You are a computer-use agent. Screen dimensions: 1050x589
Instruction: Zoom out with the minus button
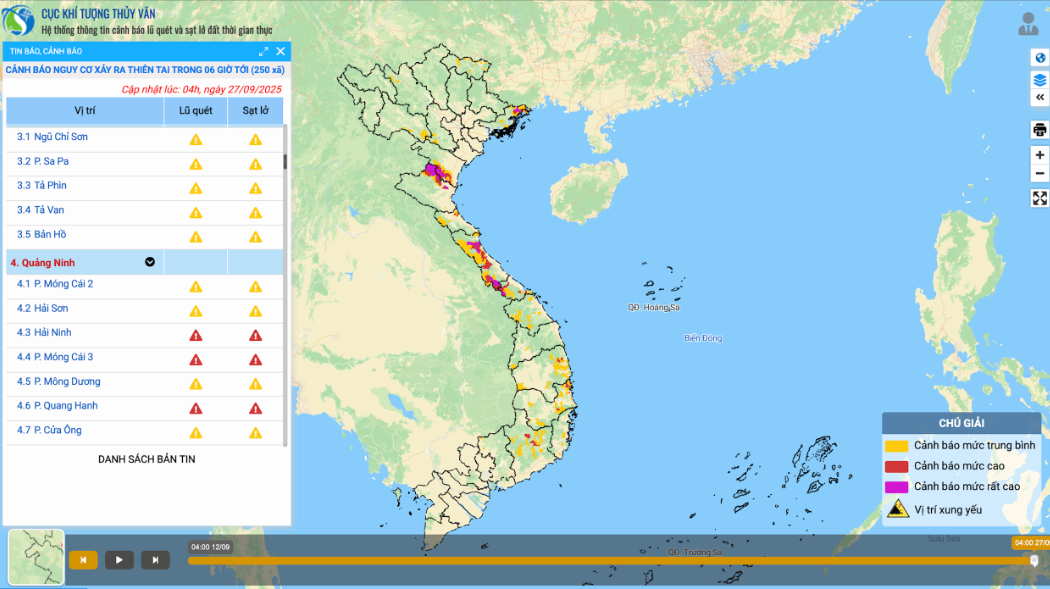(x=1039, y=173)
